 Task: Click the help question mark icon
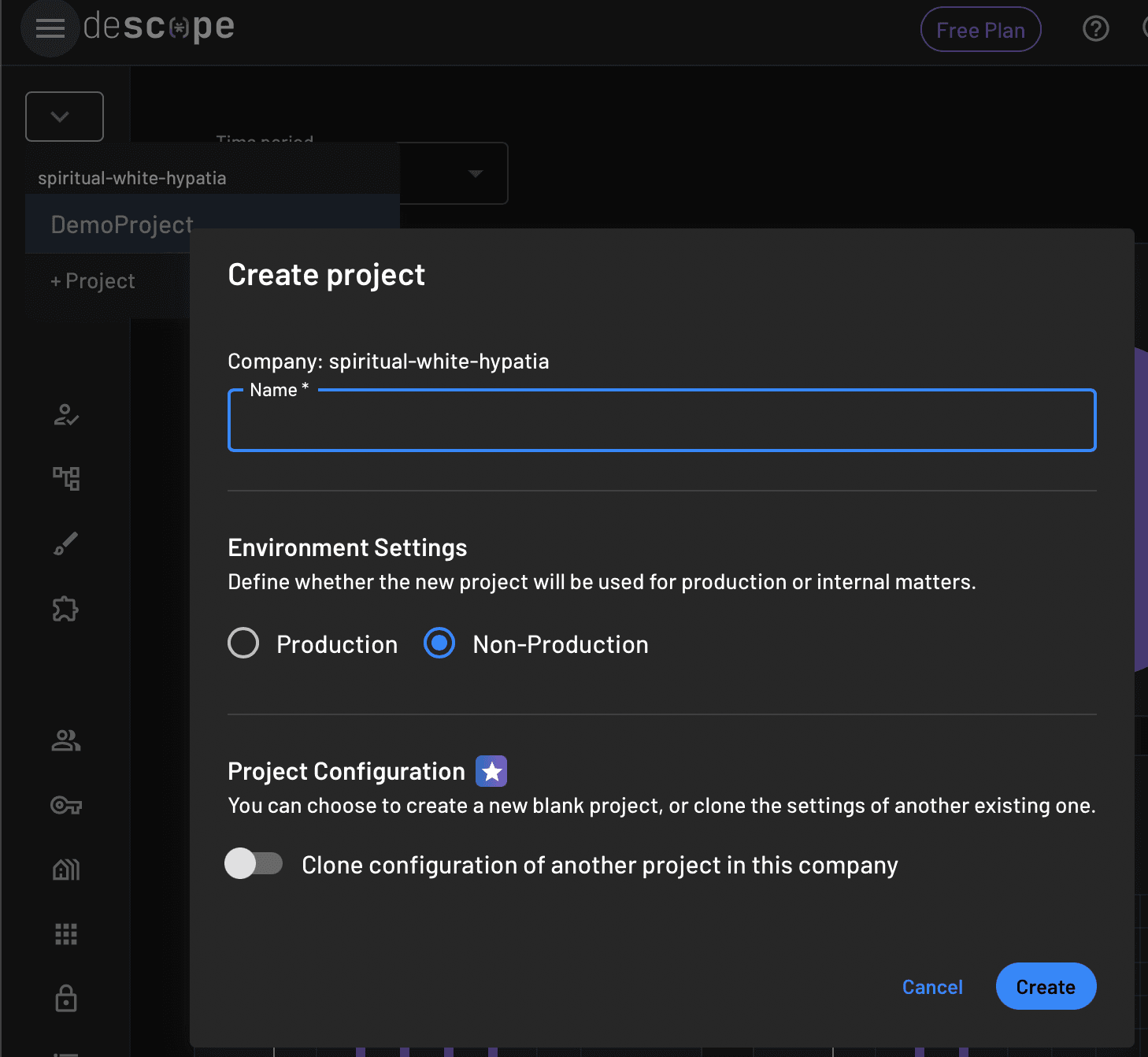(x=1095, y=29)
